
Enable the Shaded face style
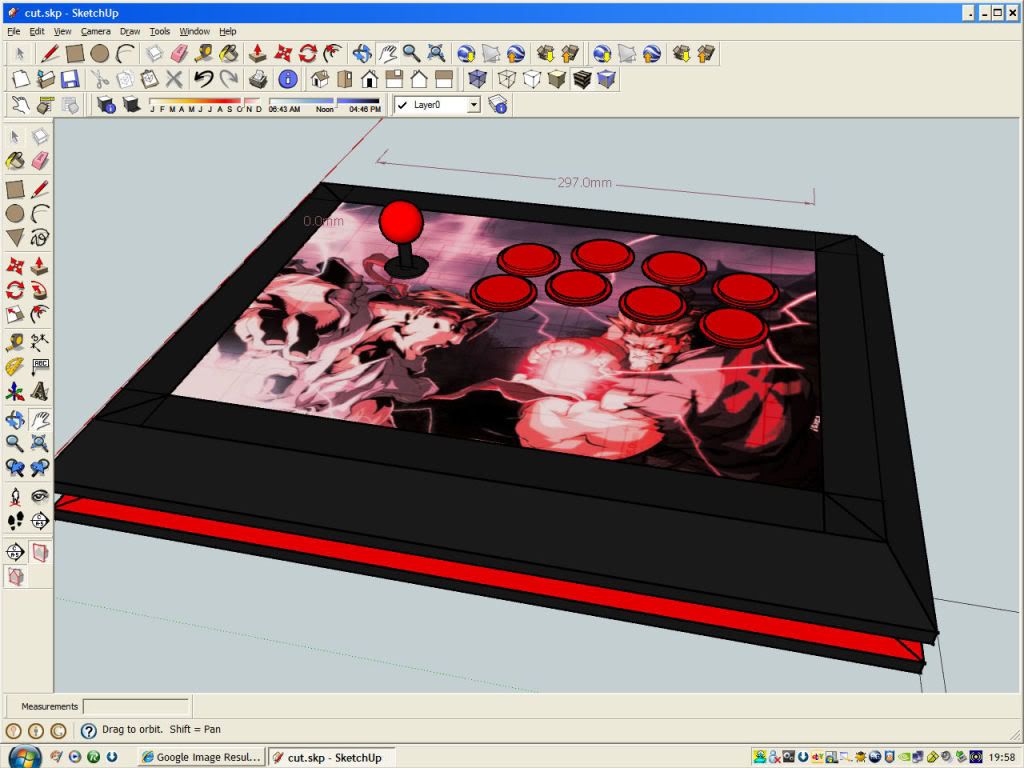coord(556,79)
